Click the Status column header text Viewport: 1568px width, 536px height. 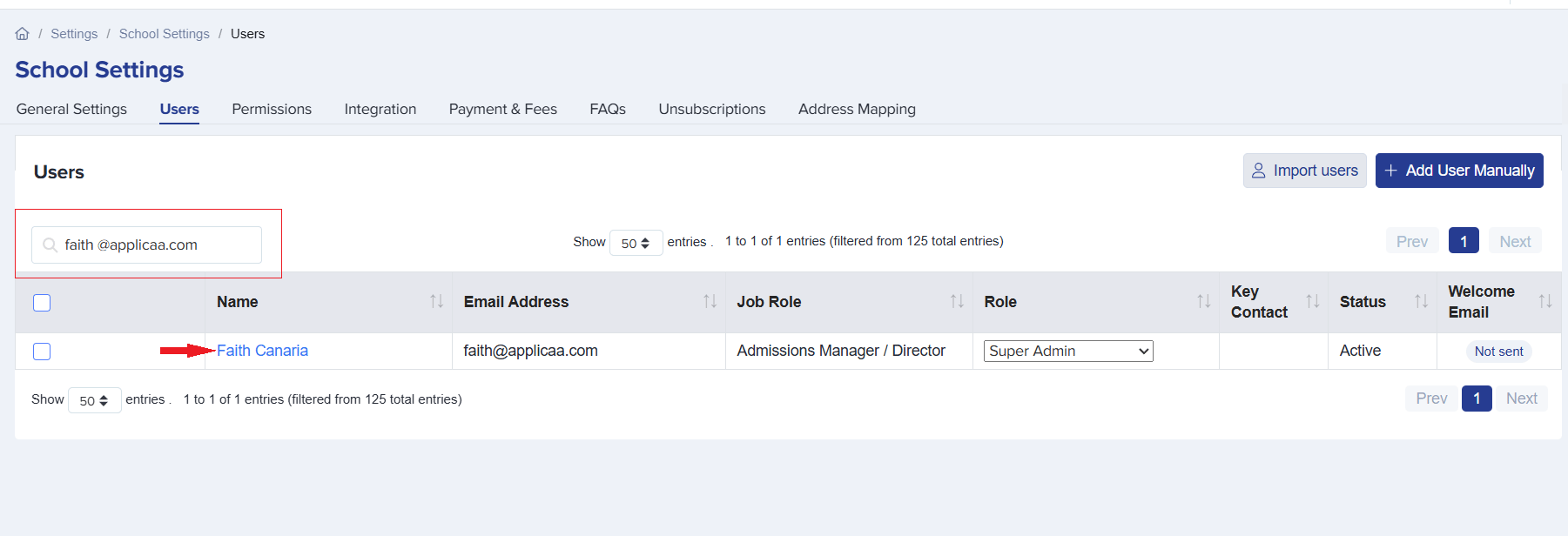pyautogui.click(x=1363, y=302)
